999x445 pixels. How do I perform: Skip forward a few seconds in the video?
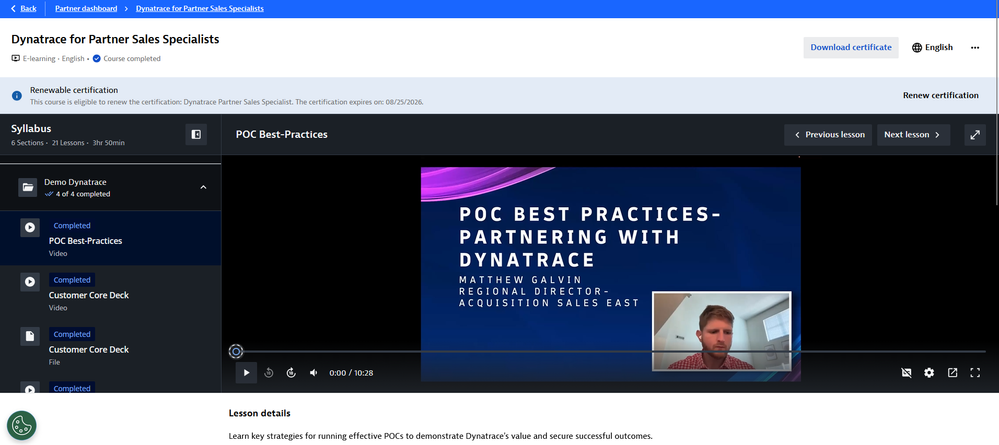click(291, 373)
